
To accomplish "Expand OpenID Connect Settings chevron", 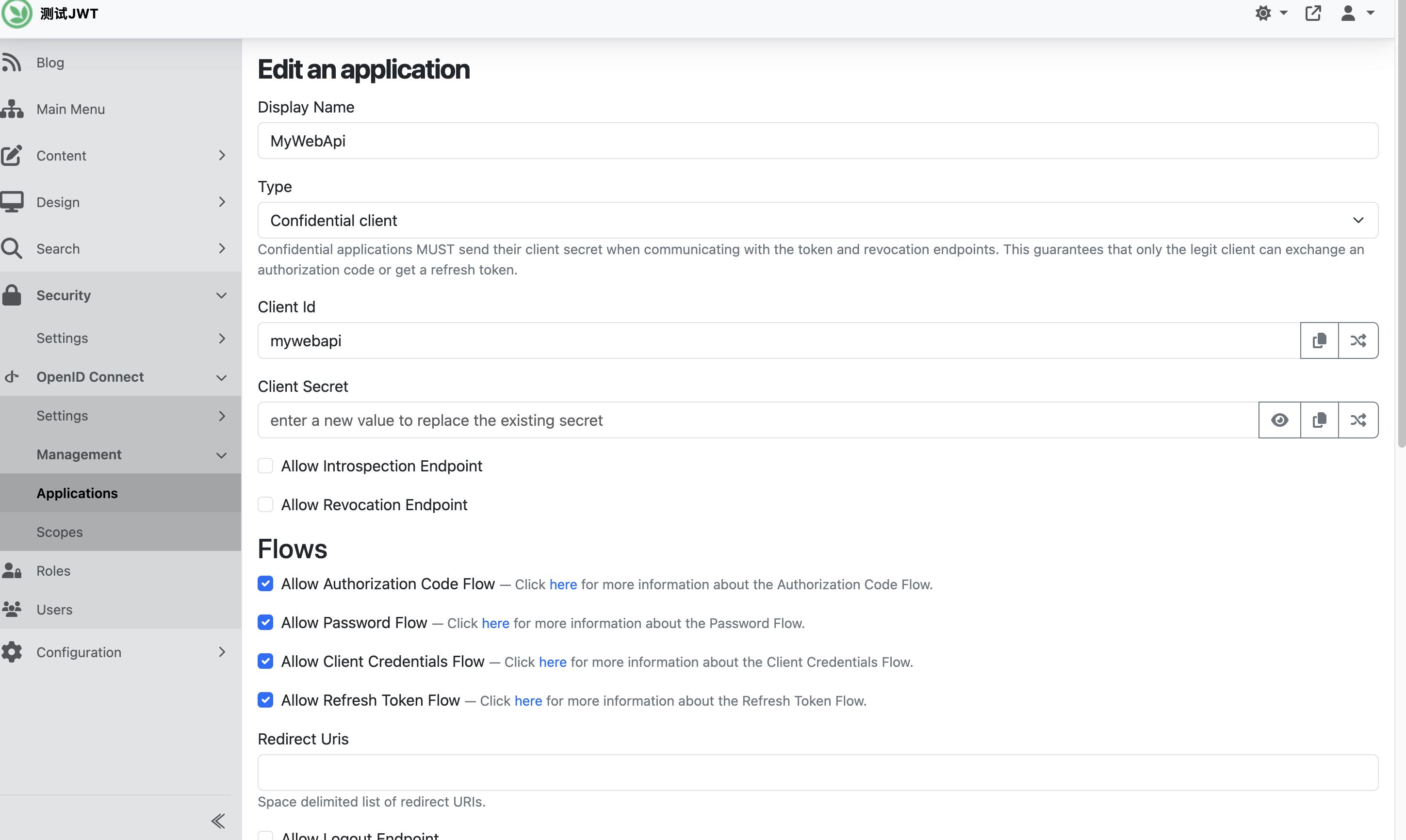I will click(x=222, y=416).
